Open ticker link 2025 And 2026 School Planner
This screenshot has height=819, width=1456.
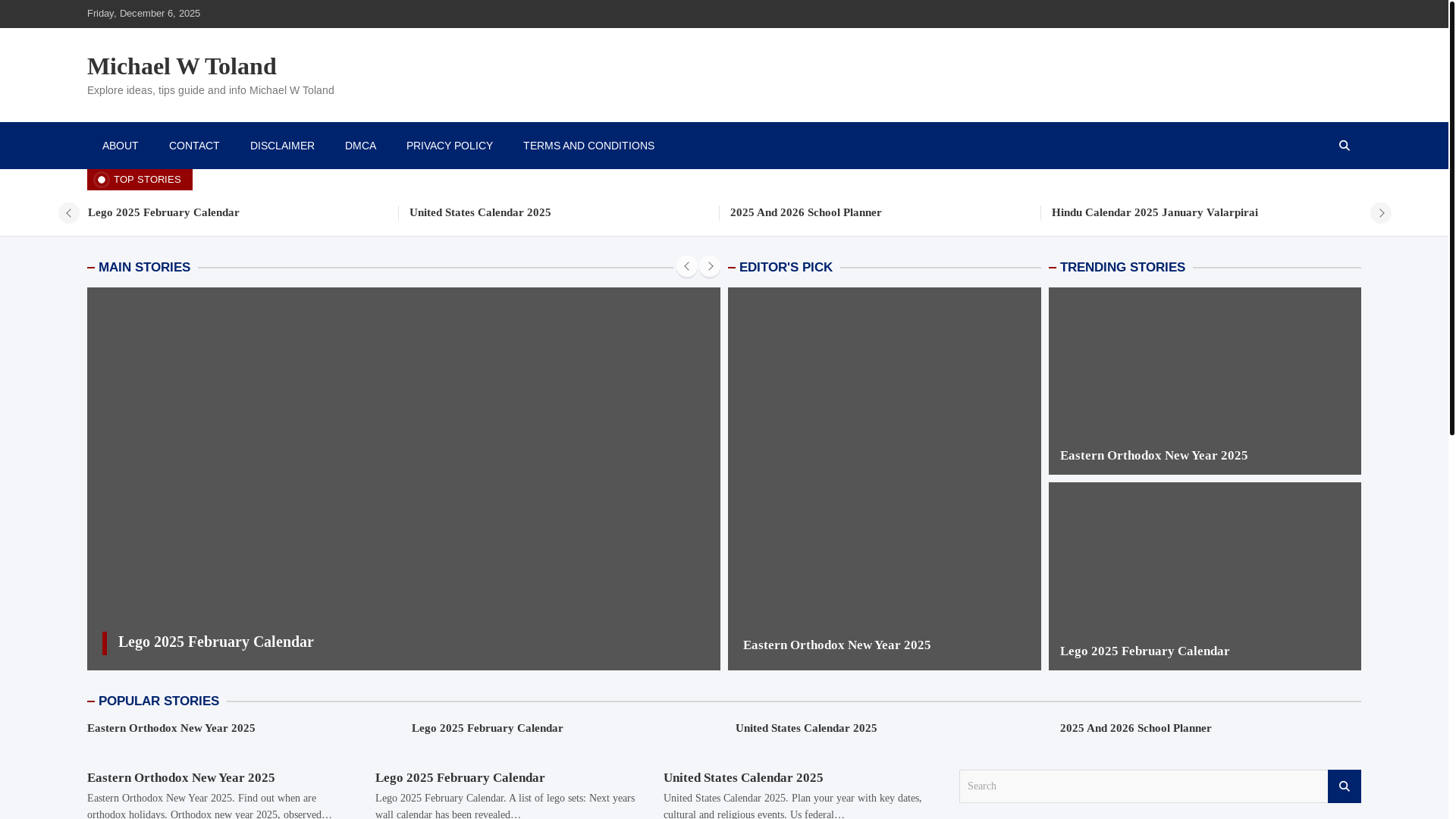pyautogui.click(x=806, y=212)
